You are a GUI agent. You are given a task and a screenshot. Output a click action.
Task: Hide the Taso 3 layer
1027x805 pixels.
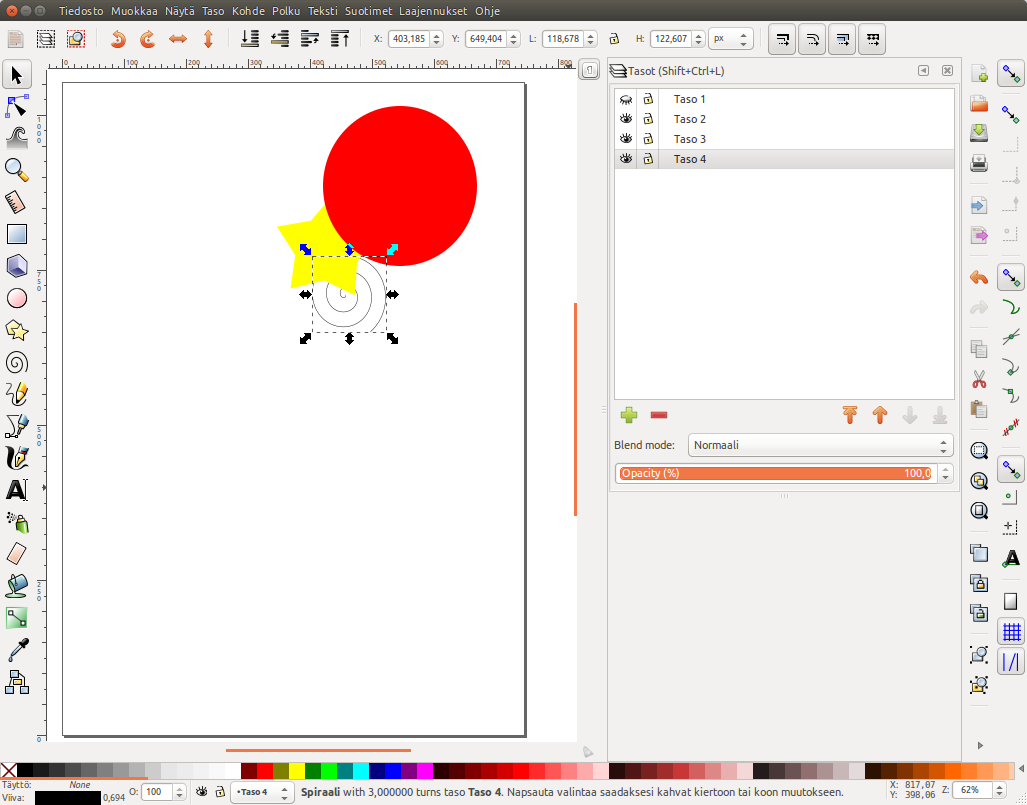[x=626, y=139]
